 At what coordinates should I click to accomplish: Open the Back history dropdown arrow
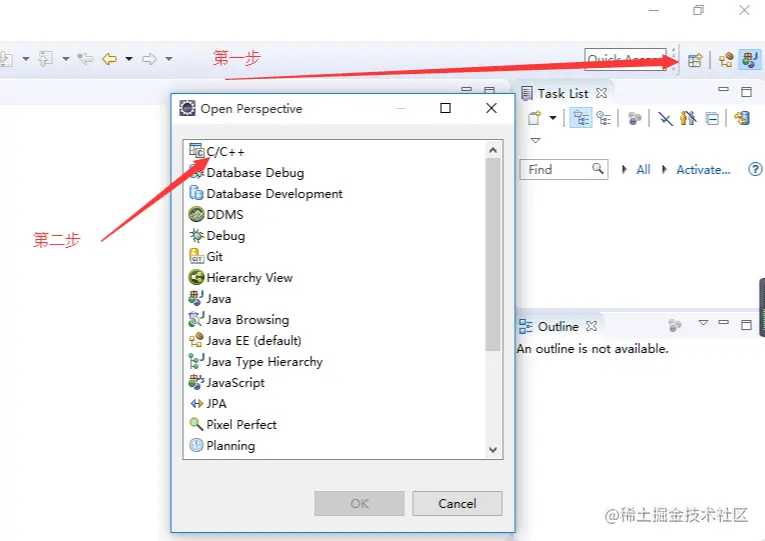pos(129,59)
